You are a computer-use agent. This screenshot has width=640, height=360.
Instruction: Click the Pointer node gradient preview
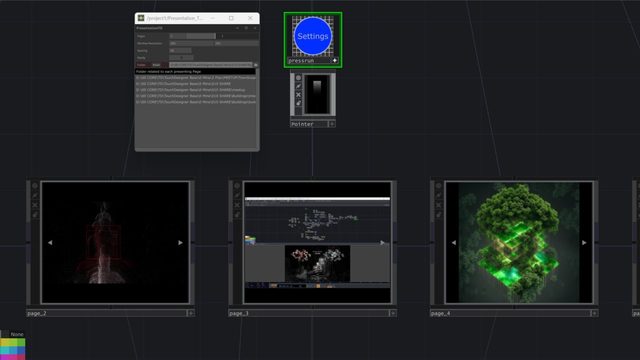click(x=317, y=94)
